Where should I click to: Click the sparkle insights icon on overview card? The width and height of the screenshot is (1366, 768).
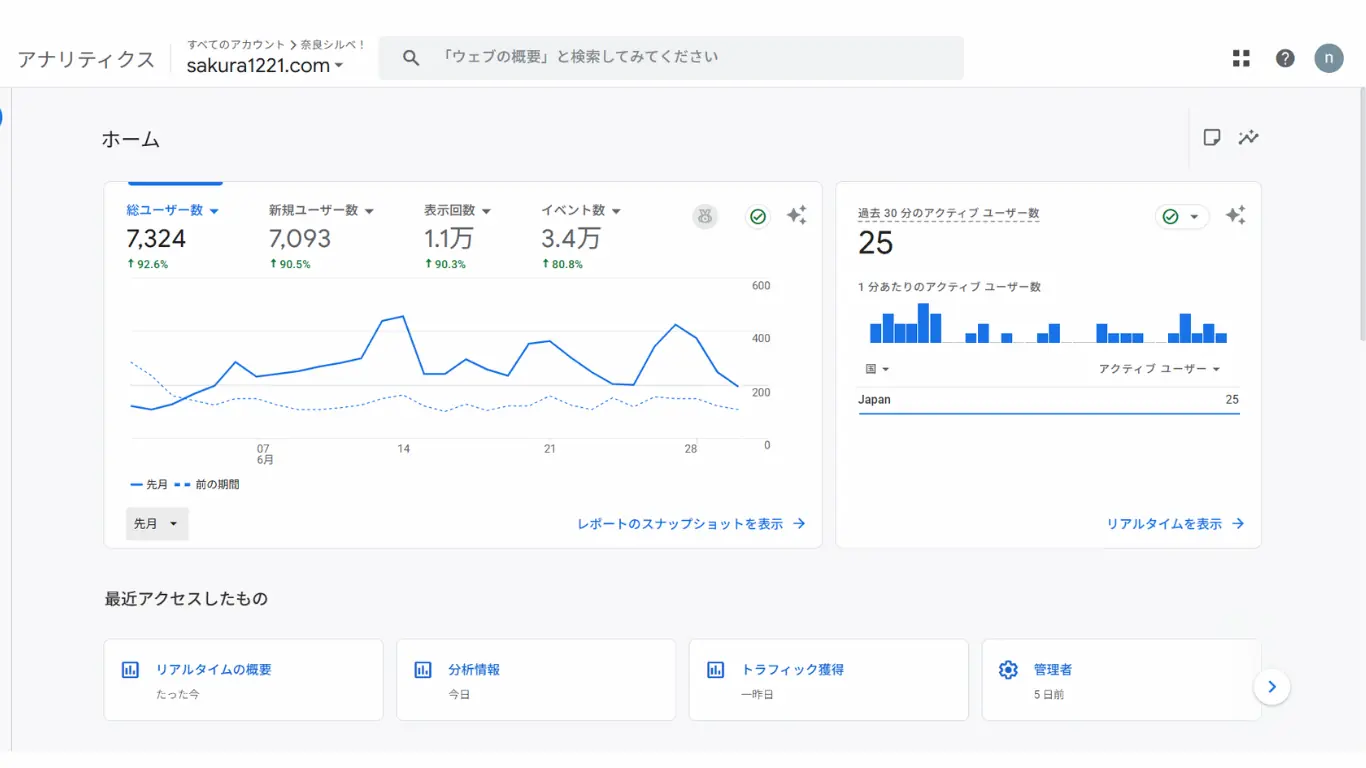point(796,215)
